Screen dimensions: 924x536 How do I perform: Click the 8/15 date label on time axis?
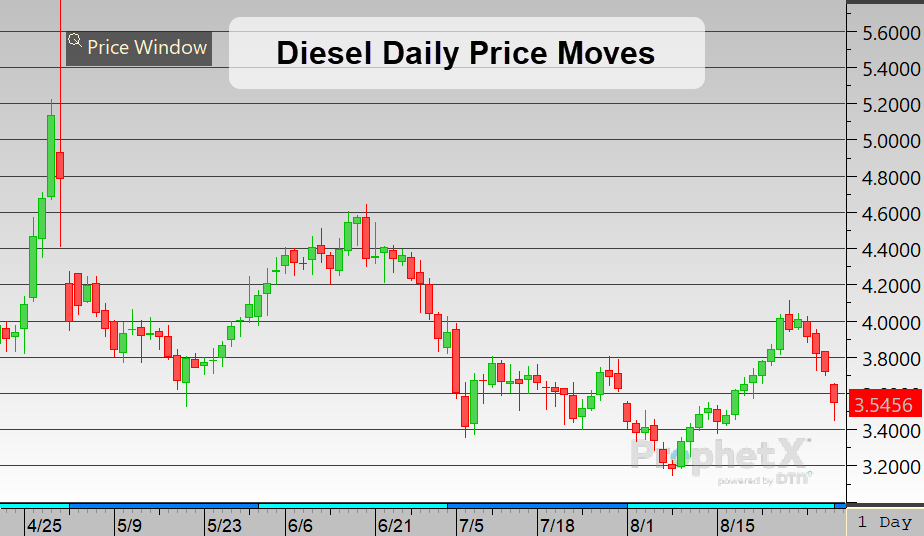click(x=737, y=524)
